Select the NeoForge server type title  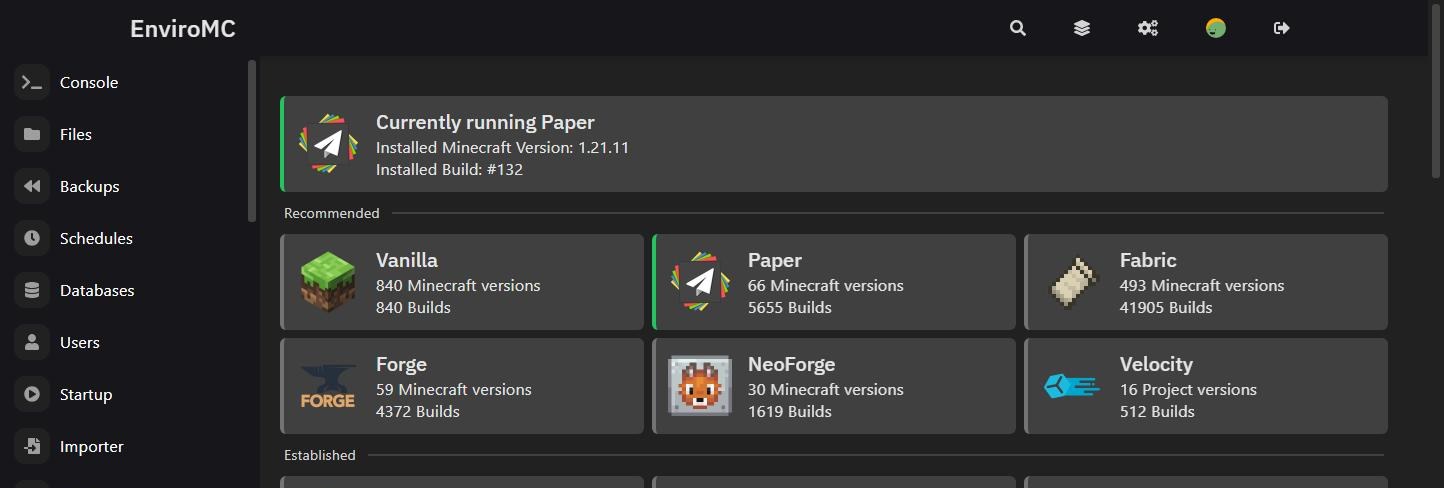click(x=792, y=364)
